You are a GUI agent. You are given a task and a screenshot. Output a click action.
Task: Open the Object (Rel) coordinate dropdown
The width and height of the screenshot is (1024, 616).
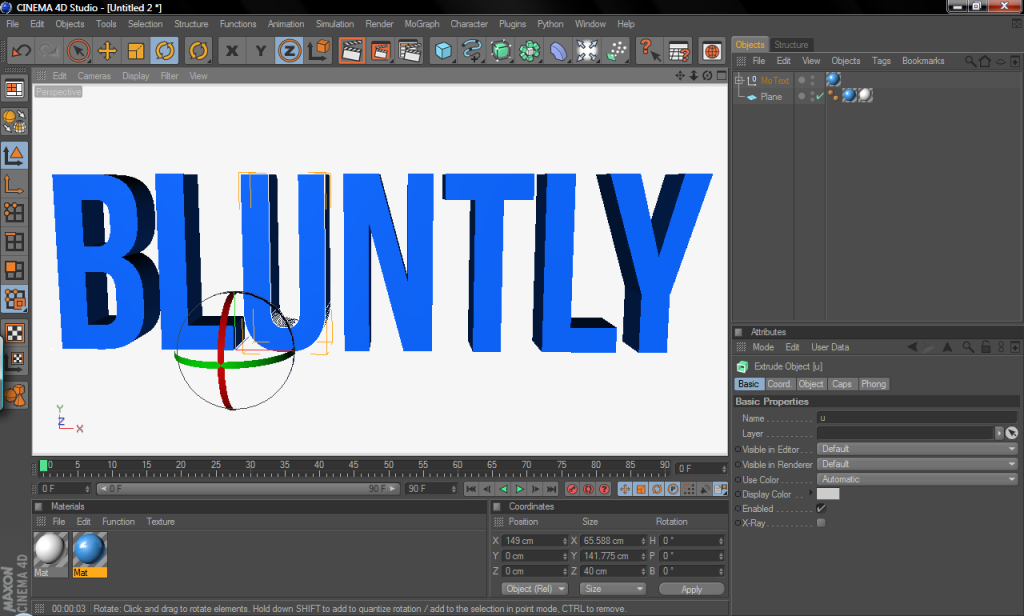coord(535,589)
